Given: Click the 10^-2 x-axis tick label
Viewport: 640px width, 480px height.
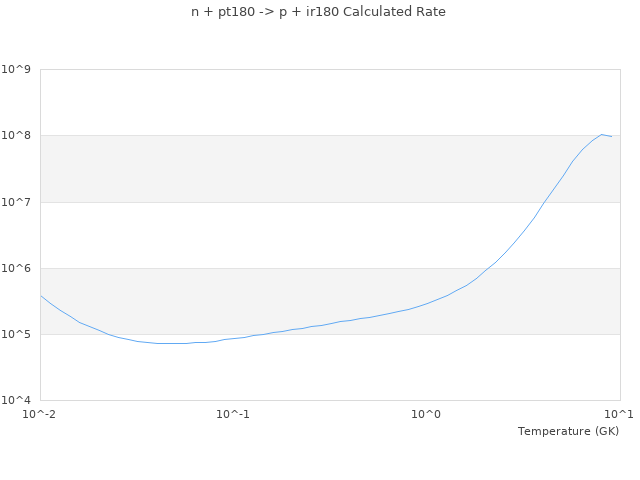Looking at the screenshot, I should click(x=40, y=414).
